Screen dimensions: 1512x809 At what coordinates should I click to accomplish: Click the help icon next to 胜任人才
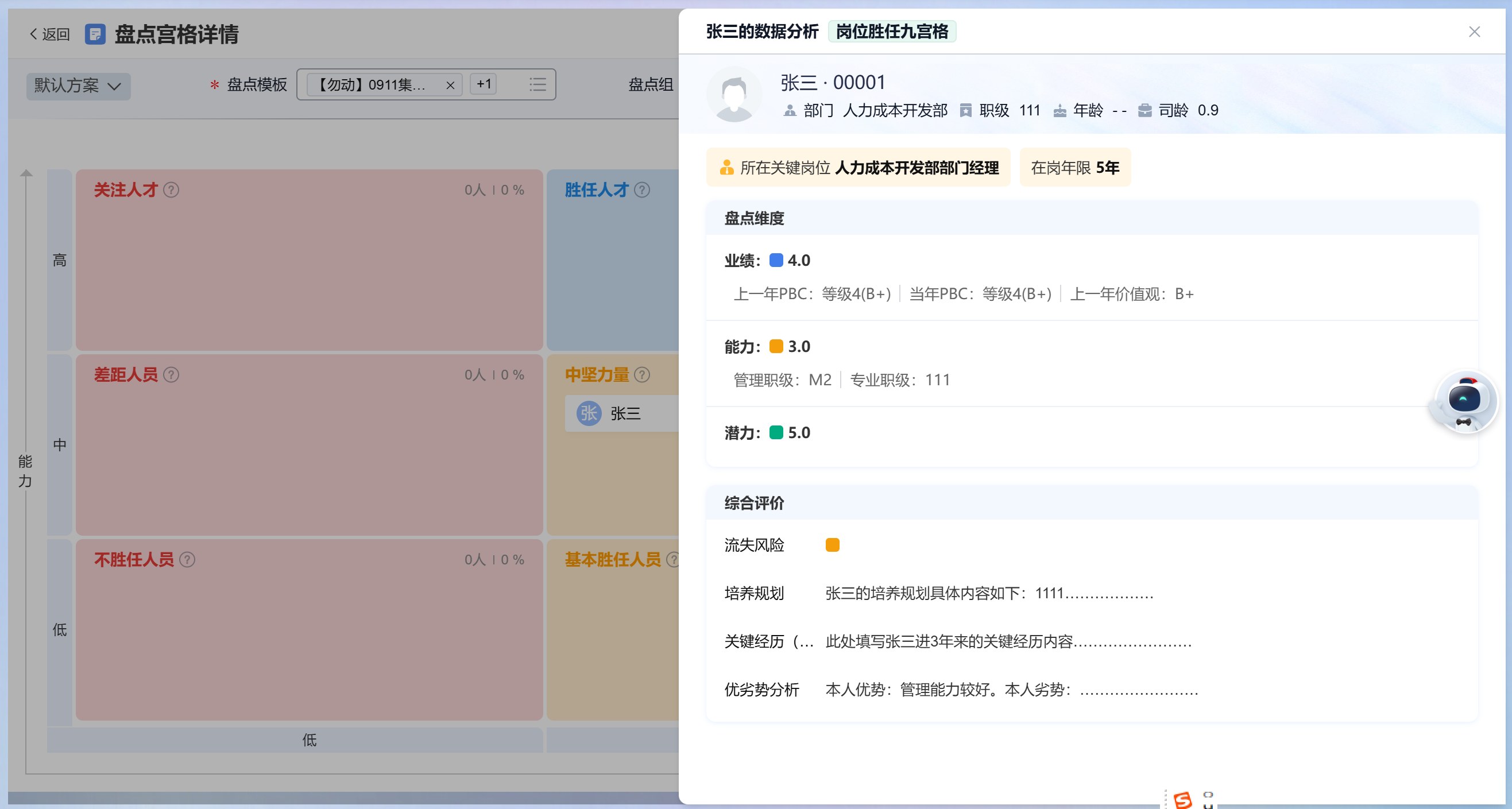pos(642,189)
